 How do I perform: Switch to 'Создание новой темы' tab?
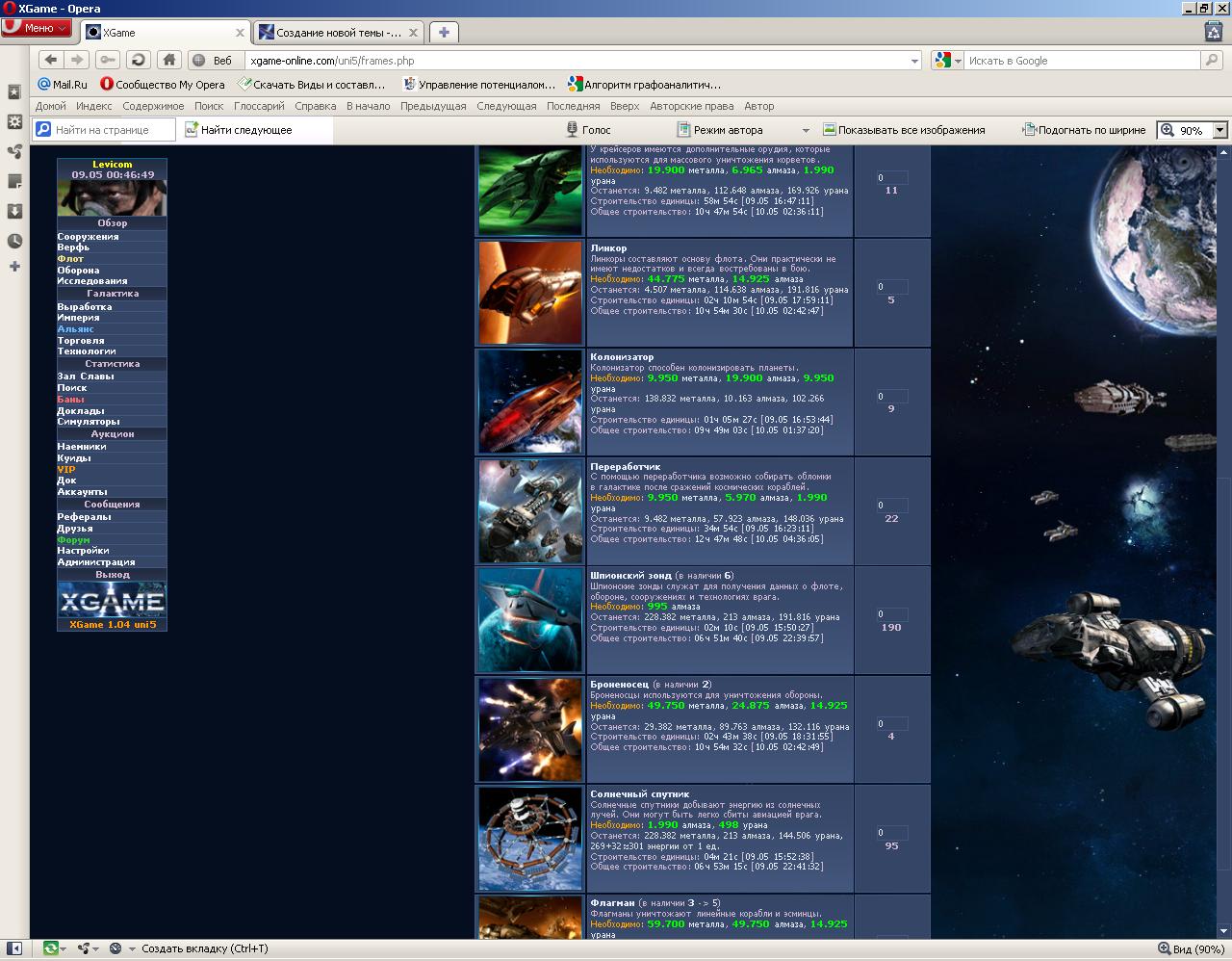338,32
